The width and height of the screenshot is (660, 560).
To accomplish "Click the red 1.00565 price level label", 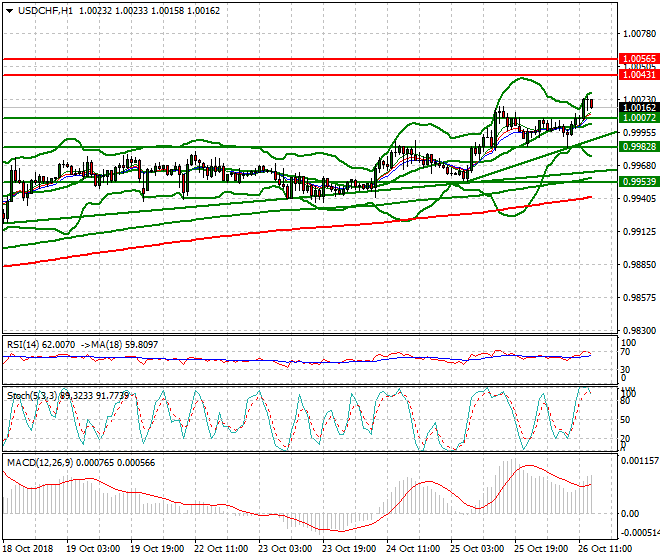I will click(639, 59).
